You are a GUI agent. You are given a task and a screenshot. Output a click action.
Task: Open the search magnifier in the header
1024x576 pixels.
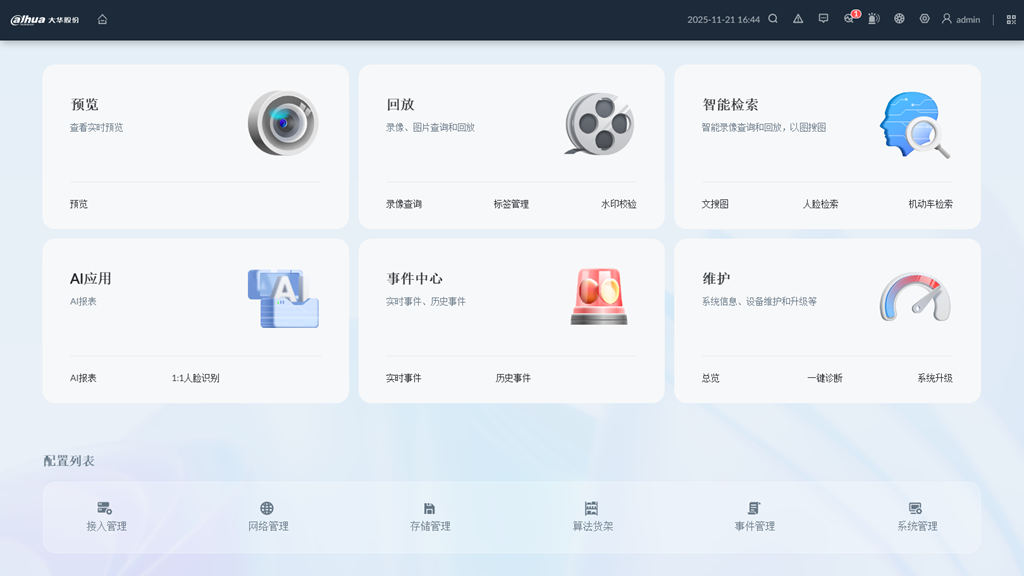pyautogui.click(x=773, y=19)
